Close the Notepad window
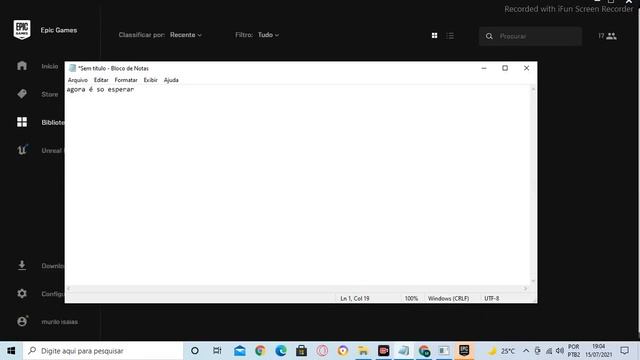The width and height of the screenshot is (640, 360). pos(527,68)
